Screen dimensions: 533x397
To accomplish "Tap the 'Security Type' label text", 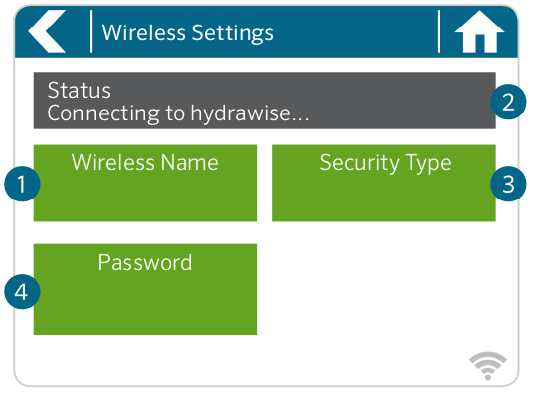I will pos(385,163).
